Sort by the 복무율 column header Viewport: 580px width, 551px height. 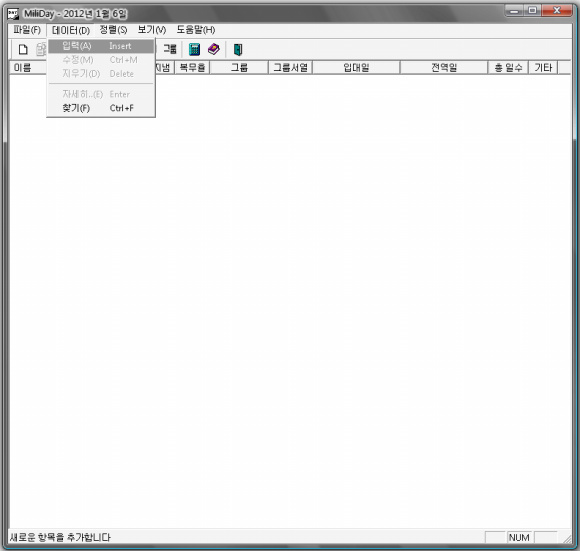192,68
